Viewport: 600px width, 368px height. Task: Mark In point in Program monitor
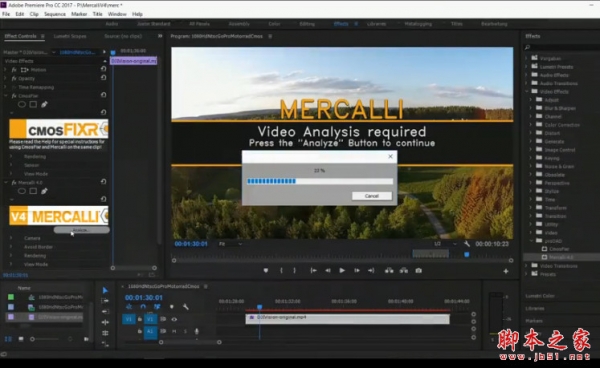pos(281,270)
